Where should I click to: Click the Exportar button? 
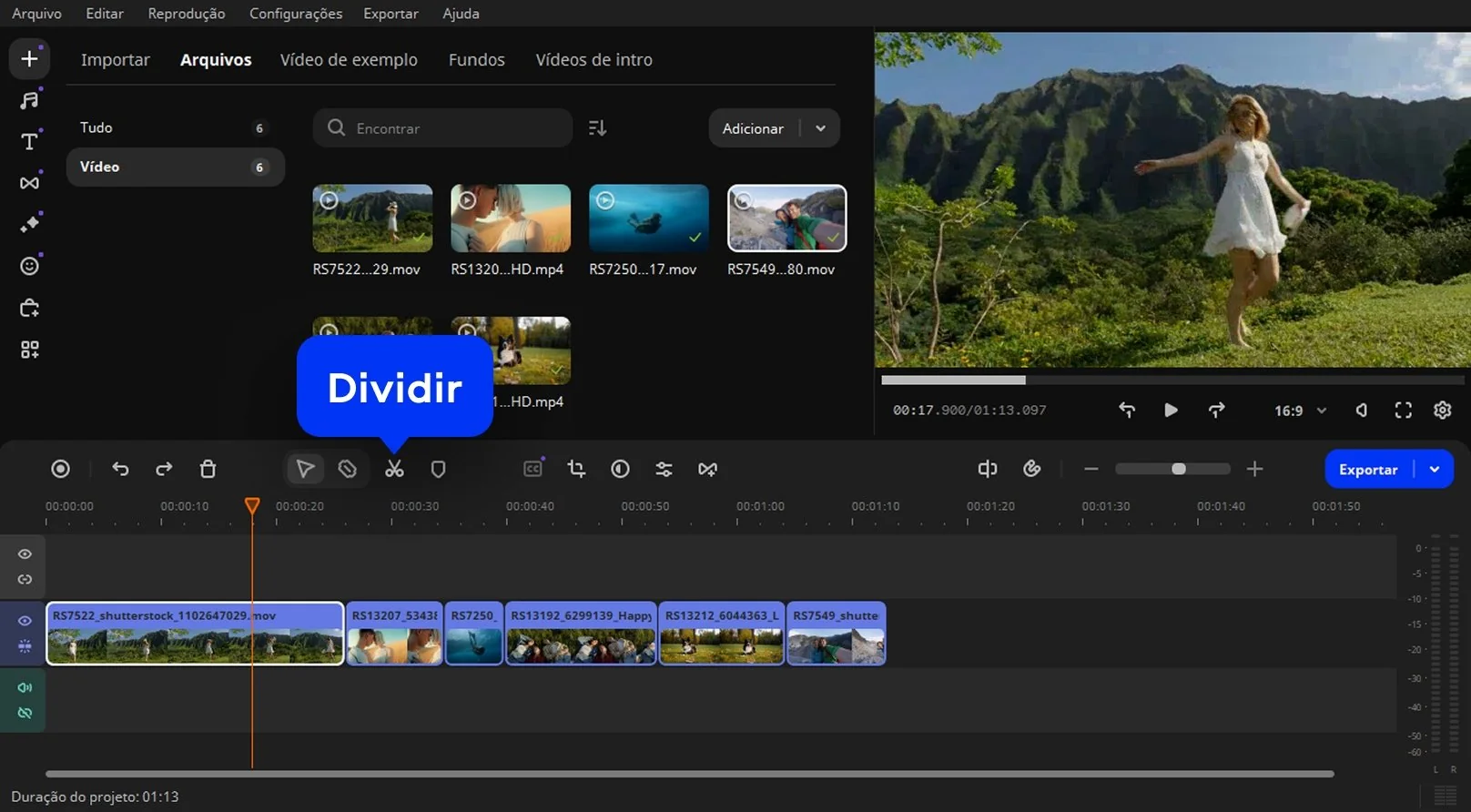1367,470
